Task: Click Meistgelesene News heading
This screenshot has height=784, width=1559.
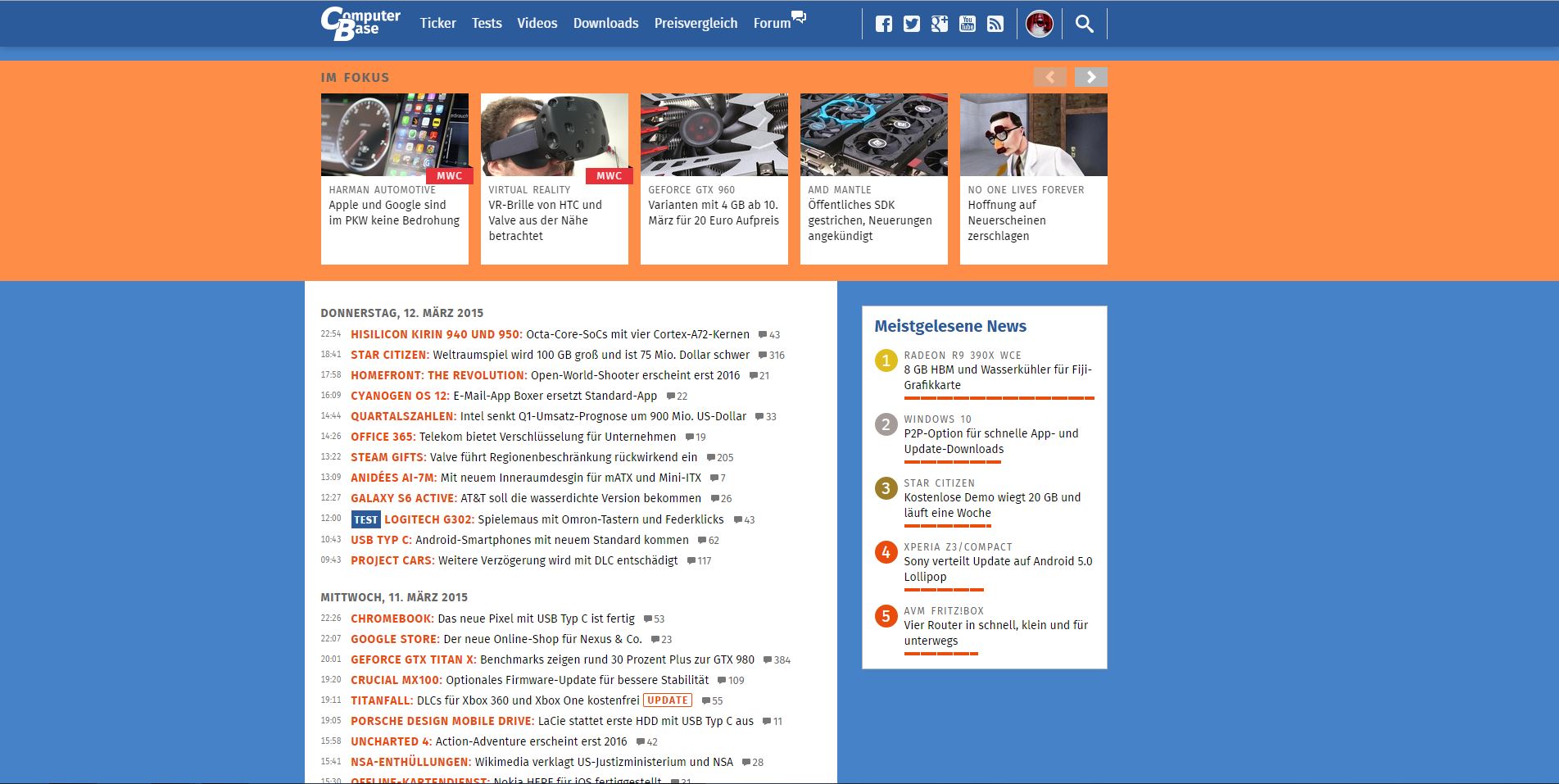Action: (950, 326)
